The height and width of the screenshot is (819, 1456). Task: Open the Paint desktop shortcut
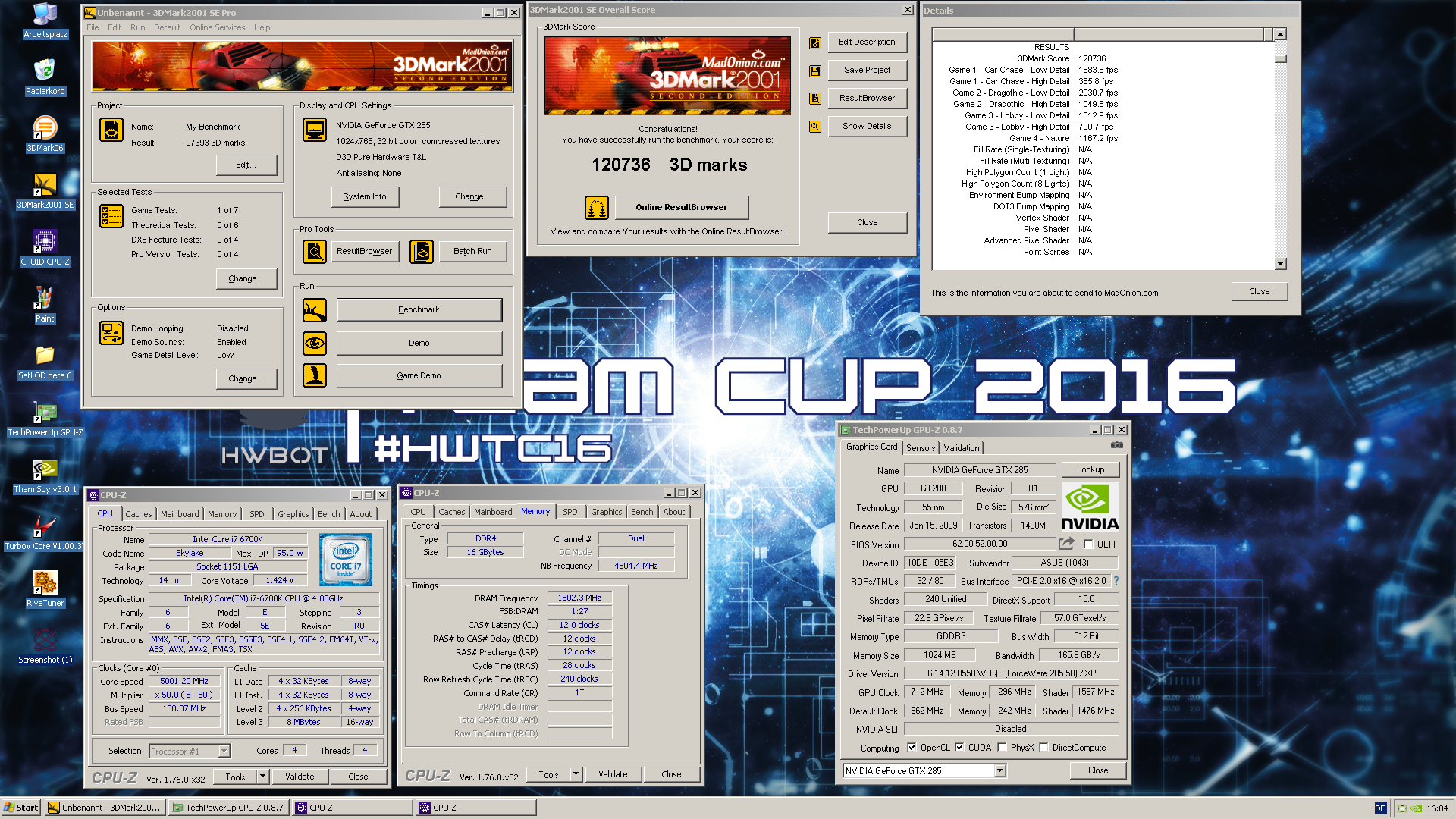click(45, 304)
